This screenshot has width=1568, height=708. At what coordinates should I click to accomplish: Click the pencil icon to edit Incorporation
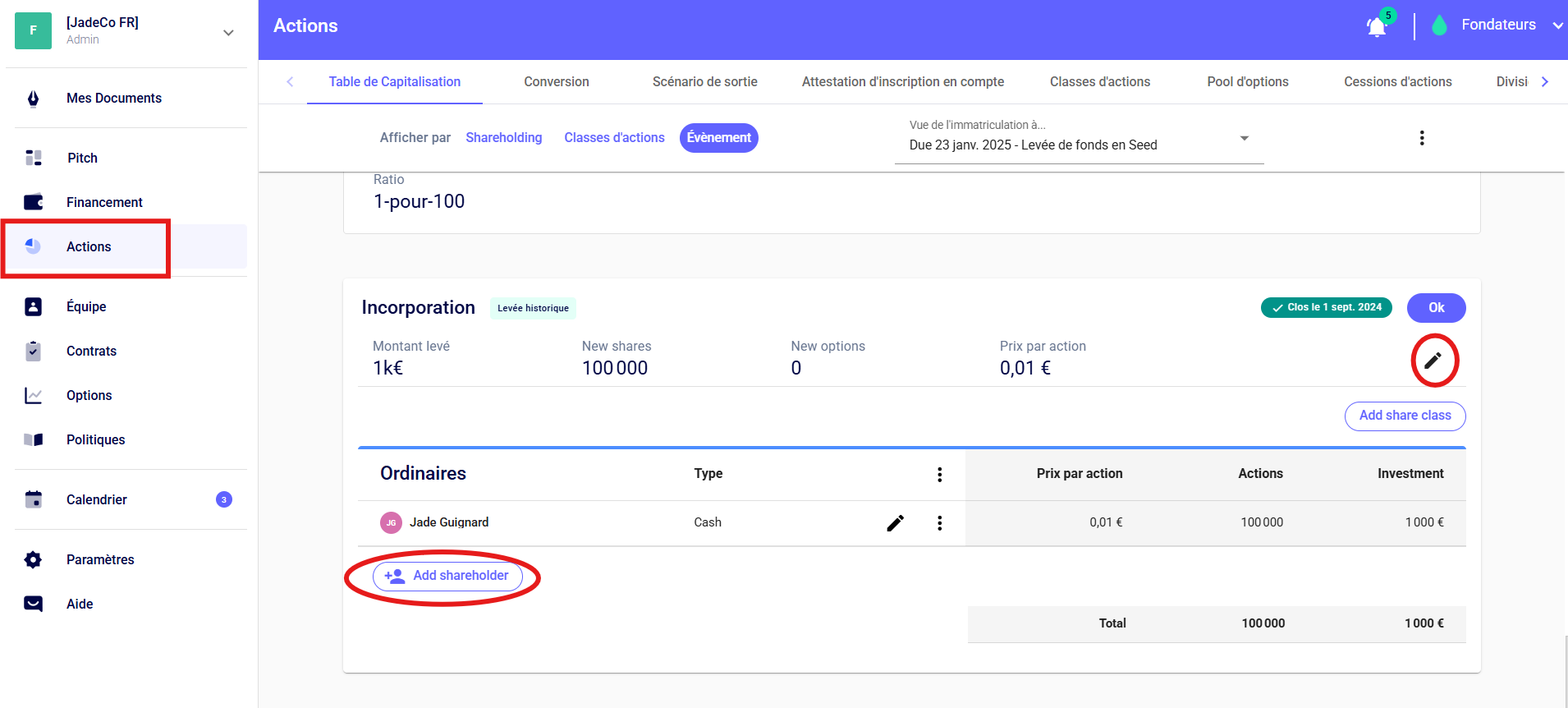(x=1433, y=361)
